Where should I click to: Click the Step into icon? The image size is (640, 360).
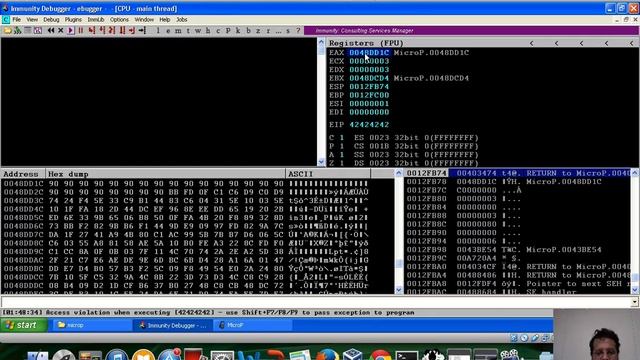coord(92,31)
